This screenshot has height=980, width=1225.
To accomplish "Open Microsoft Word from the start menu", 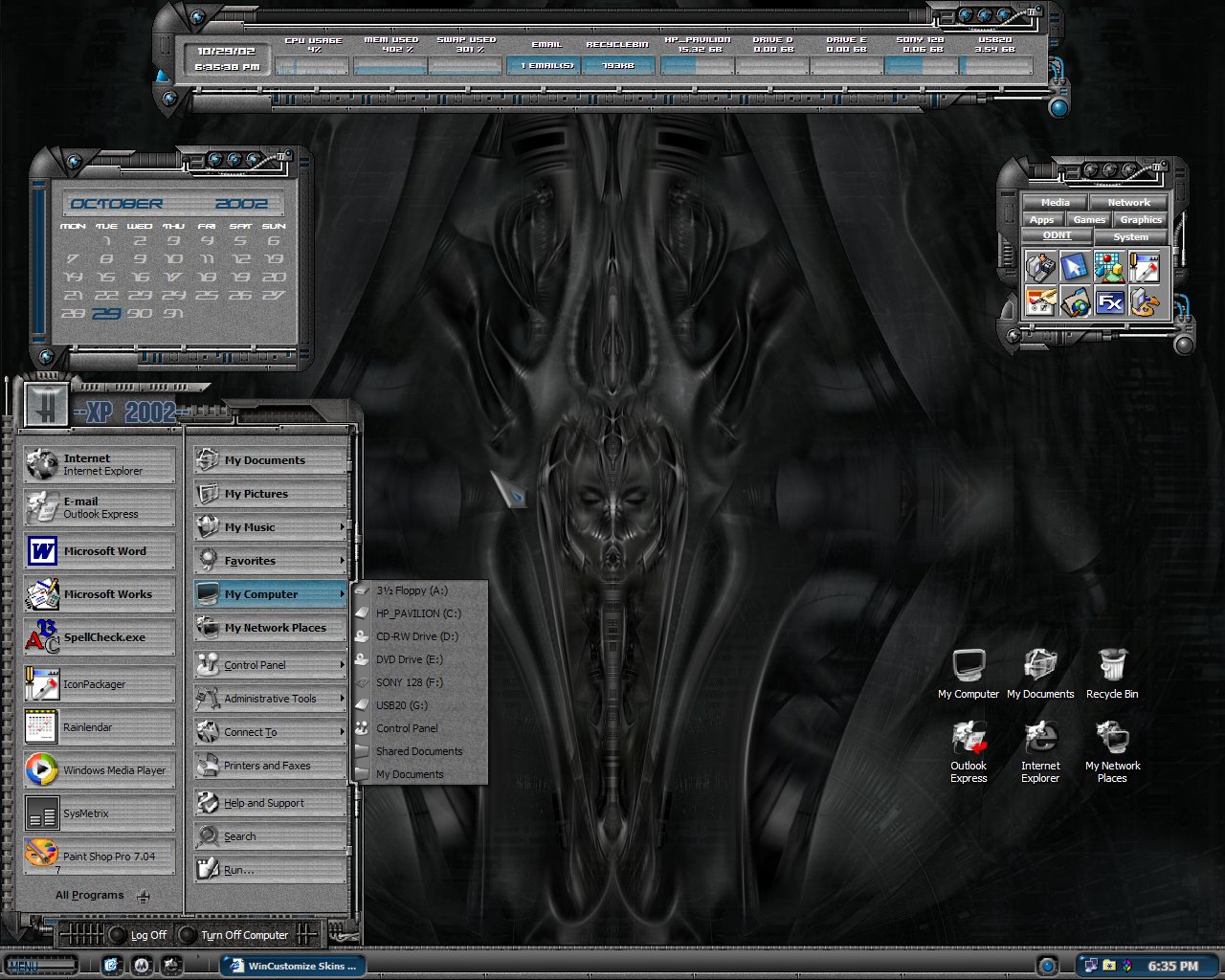I will pos(100,551).
